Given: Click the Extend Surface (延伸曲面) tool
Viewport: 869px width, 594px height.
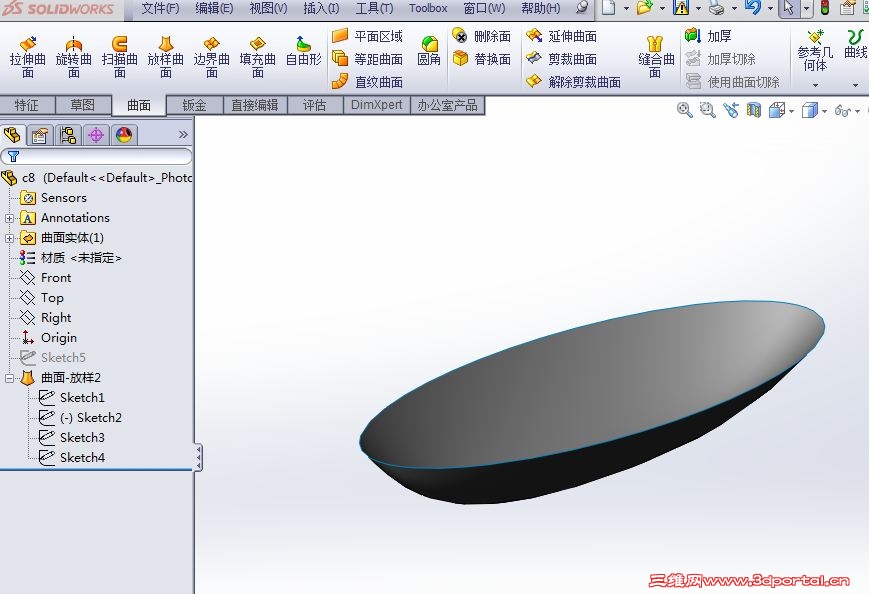Looking at the screenshot, I should (561, 36).
